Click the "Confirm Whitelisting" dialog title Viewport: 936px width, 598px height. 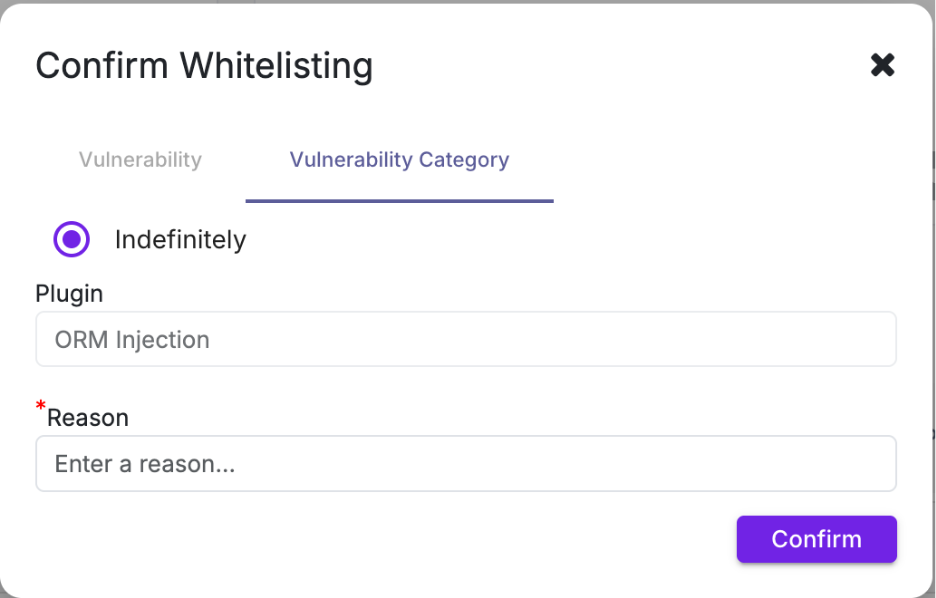(x=204, y=66)
